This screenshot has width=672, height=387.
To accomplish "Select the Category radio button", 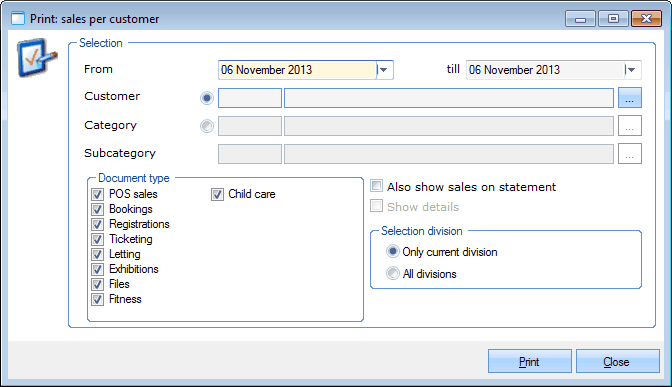I will tap(207, 126).
